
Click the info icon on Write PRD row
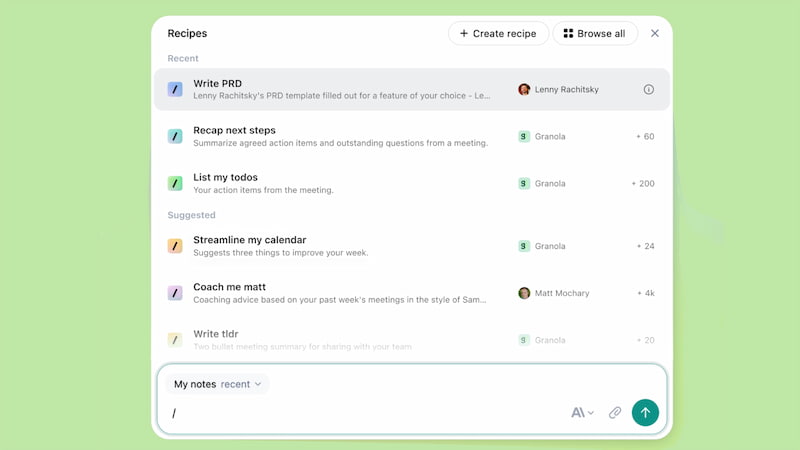click(648, 89)
